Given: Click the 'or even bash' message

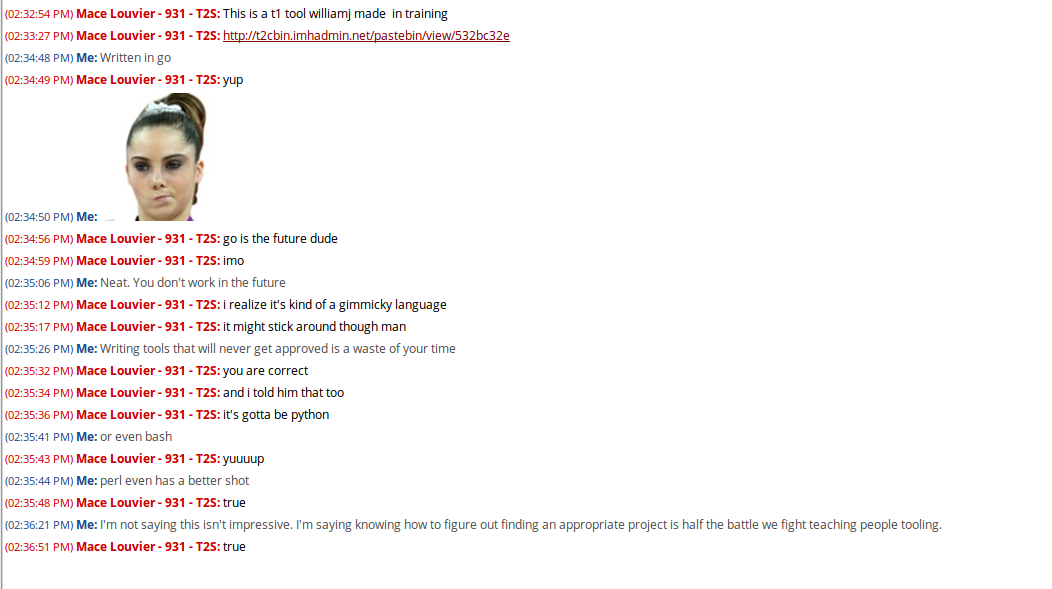Looking at the screenshot, I should [x=136, y=437].
